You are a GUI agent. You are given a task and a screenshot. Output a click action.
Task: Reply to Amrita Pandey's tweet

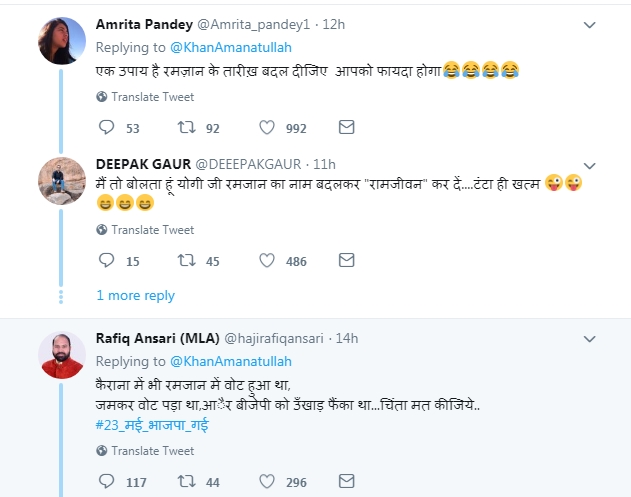click(x=108, y=127)
